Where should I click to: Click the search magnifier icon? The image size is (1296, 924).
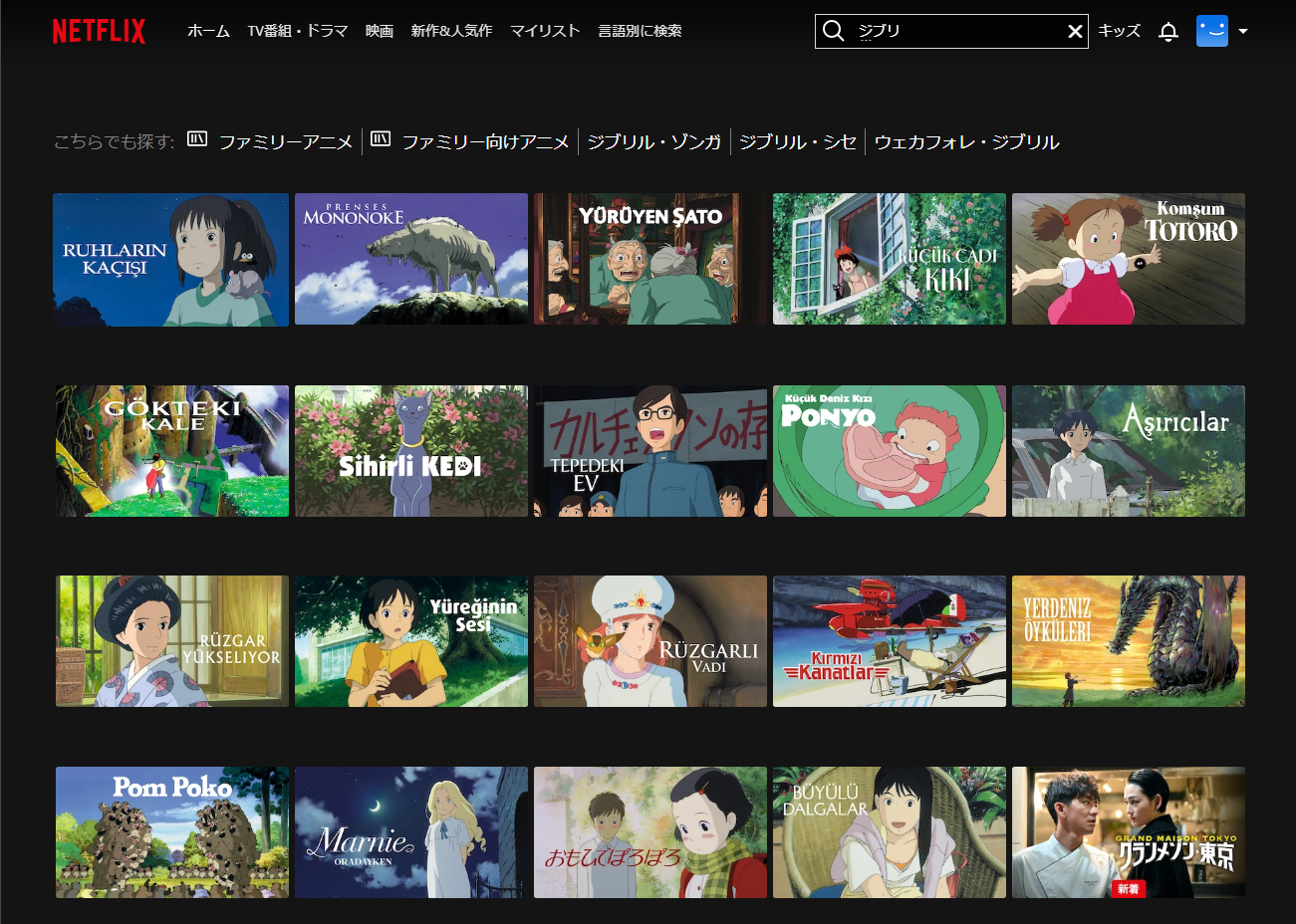click(x=834, y=31)
